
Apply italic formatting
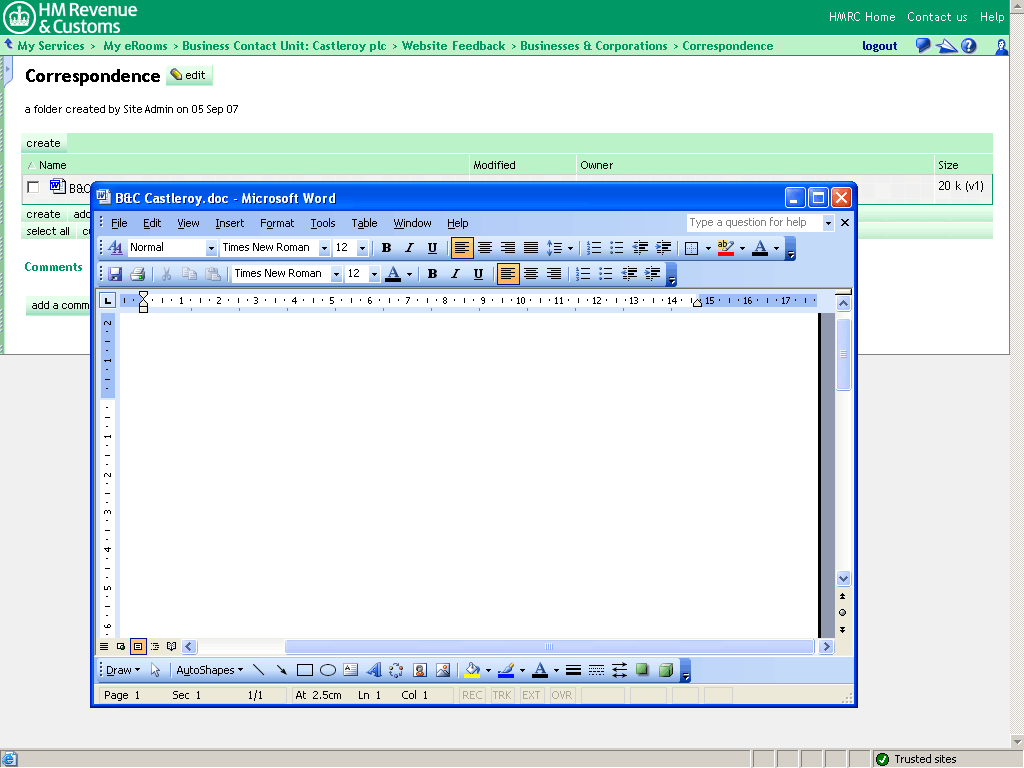coord(409,247)
